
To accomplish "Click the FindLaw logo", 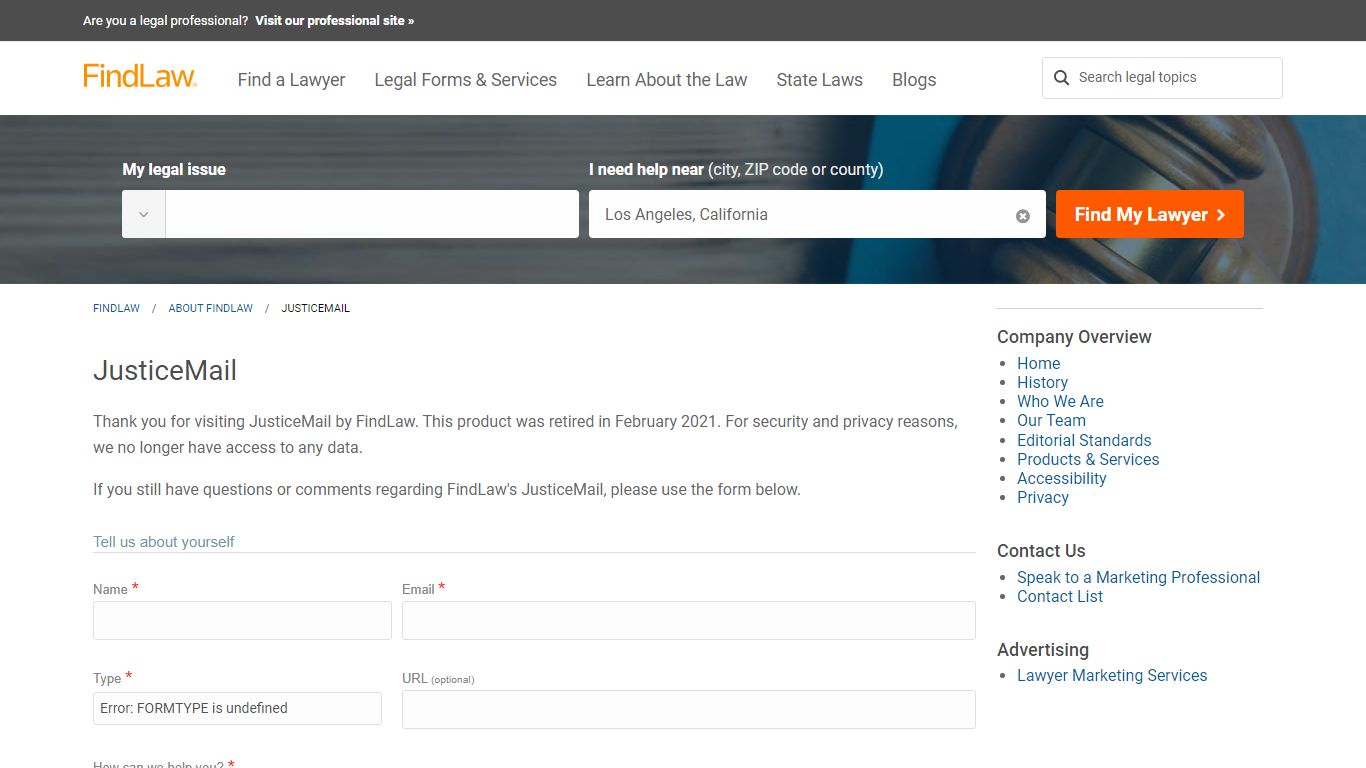I will point(140,77).
